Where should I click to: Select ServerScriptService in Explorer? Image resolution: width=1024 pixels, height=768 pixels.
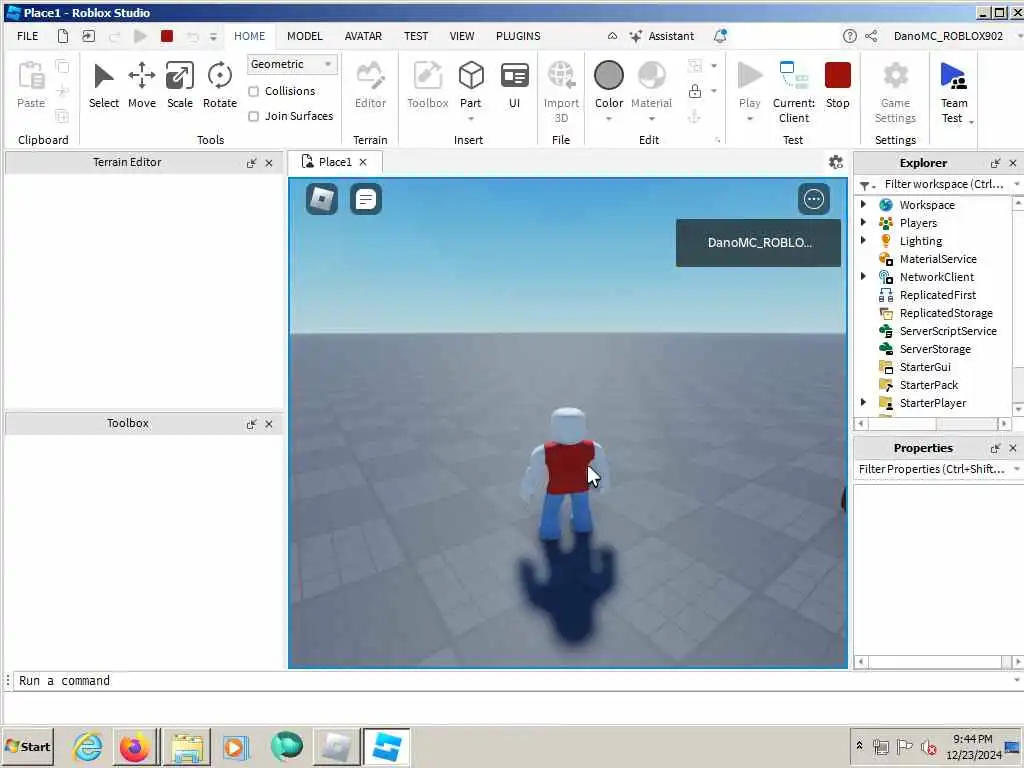[x=948, y=331]
